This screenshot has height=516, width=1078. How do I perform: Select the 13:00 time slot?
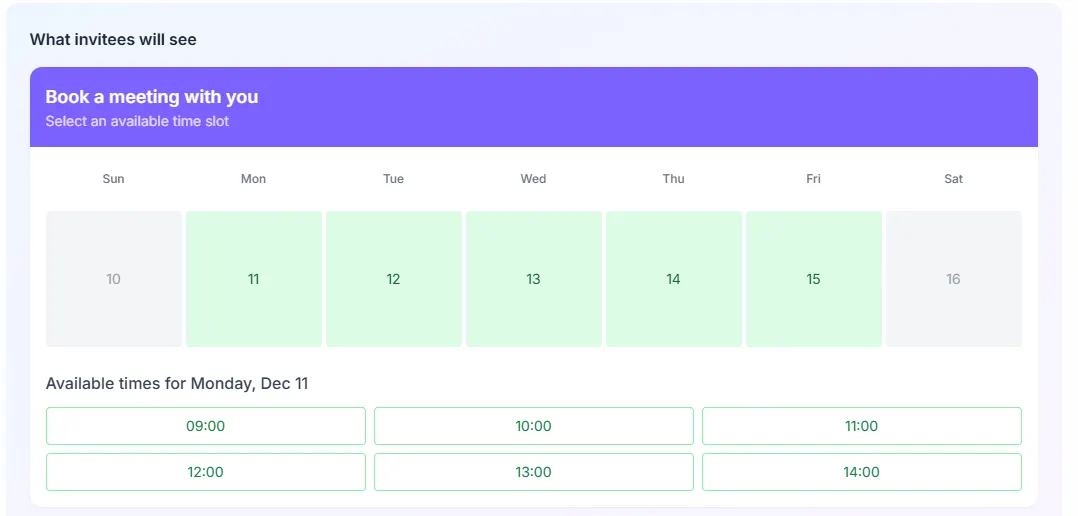[534, 472]
